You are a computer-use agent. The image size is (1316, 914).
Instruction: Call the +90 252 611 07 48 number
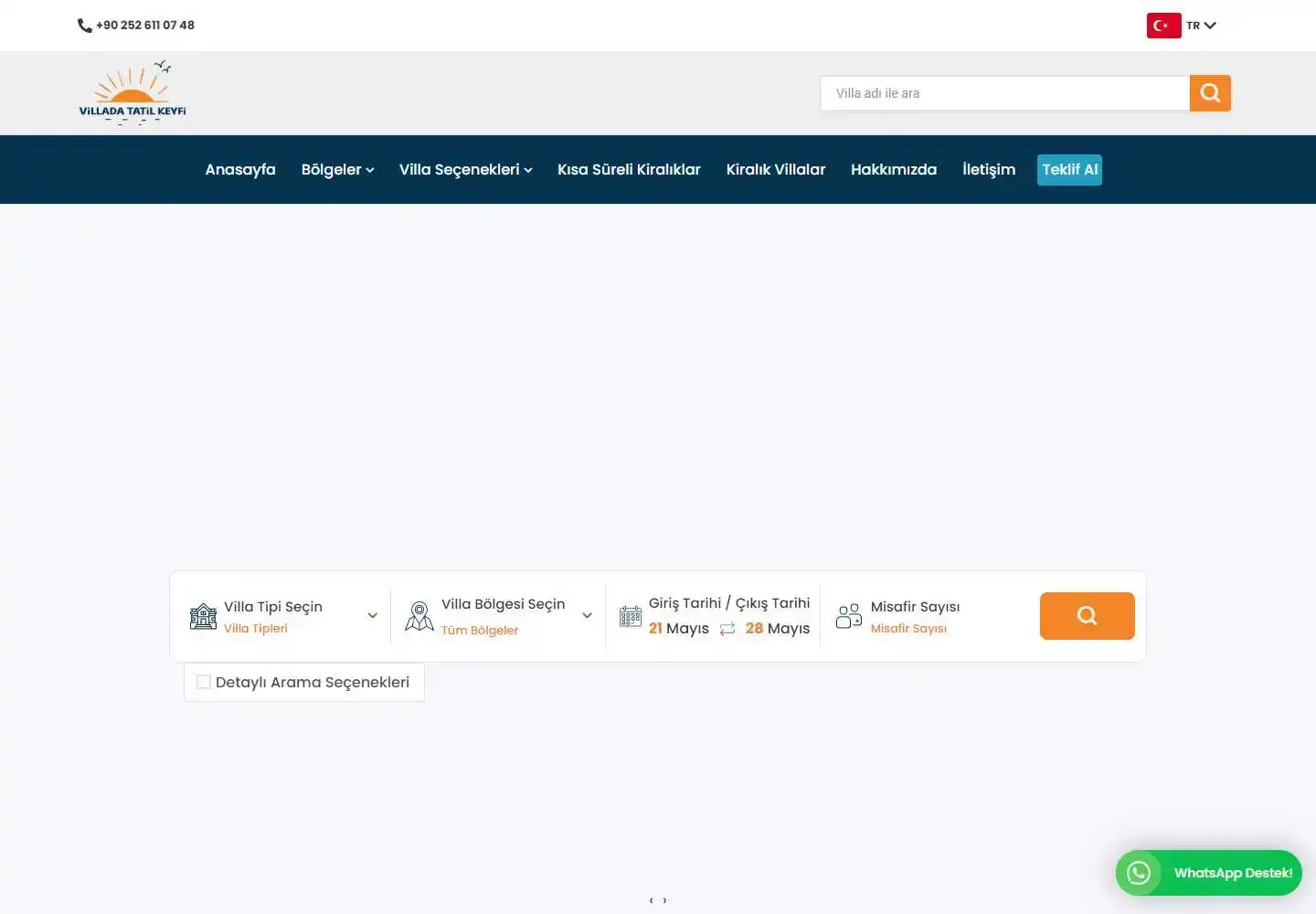coord(145,26)
